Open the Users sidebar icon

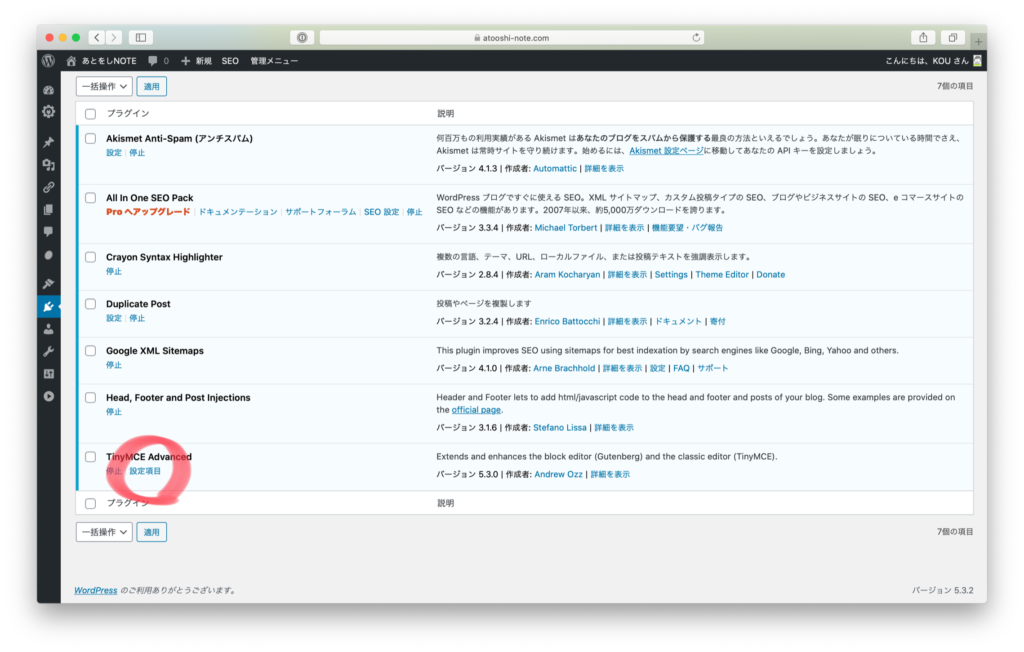click(48, 329)
